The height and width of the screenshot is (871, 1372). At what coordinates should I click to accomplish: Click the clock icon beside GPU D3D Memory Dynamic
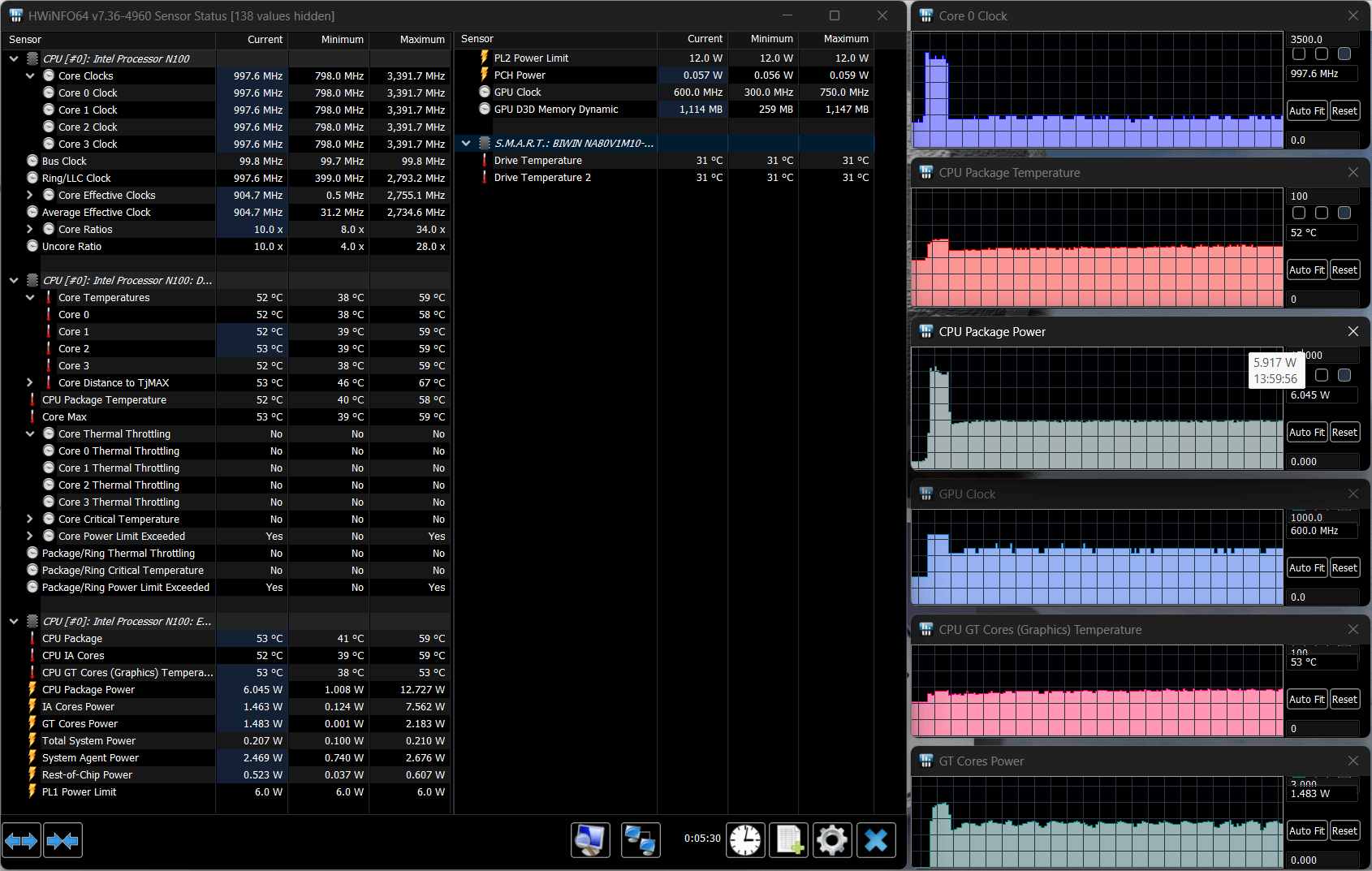click(x=485, y=109)
